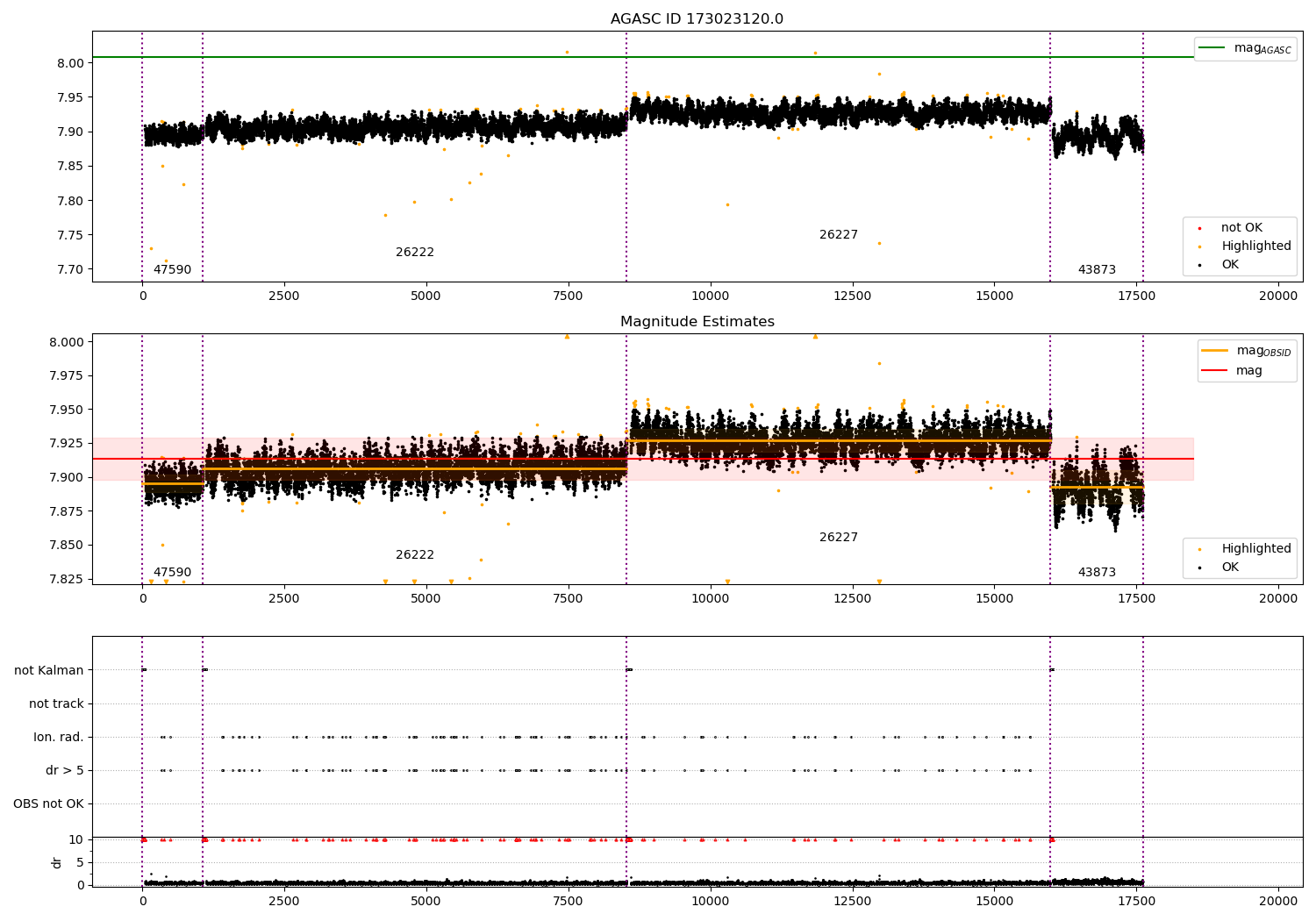The width and height of the screenshot is (1316, 921).
Task: Click the 'OK' legend label in the top plot
Action: 1230,265
